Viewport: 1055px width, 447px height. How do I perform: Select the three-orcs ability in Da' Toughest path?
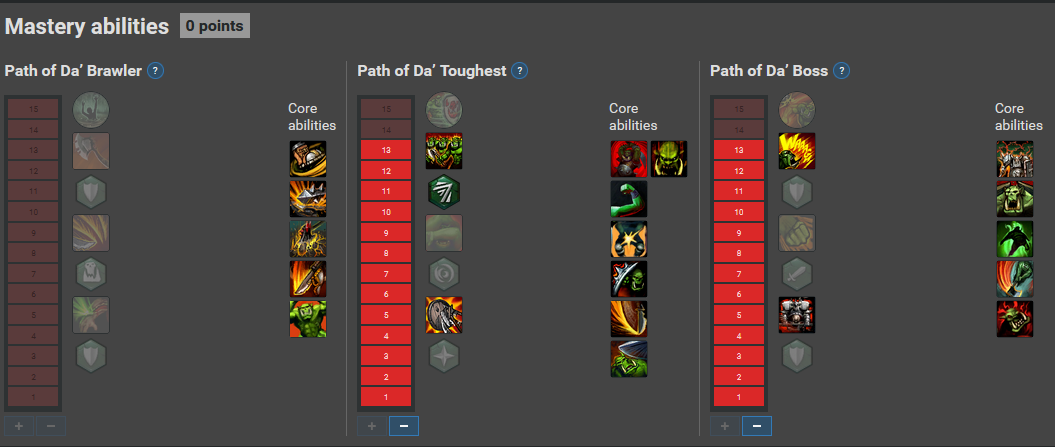[444, 151]
